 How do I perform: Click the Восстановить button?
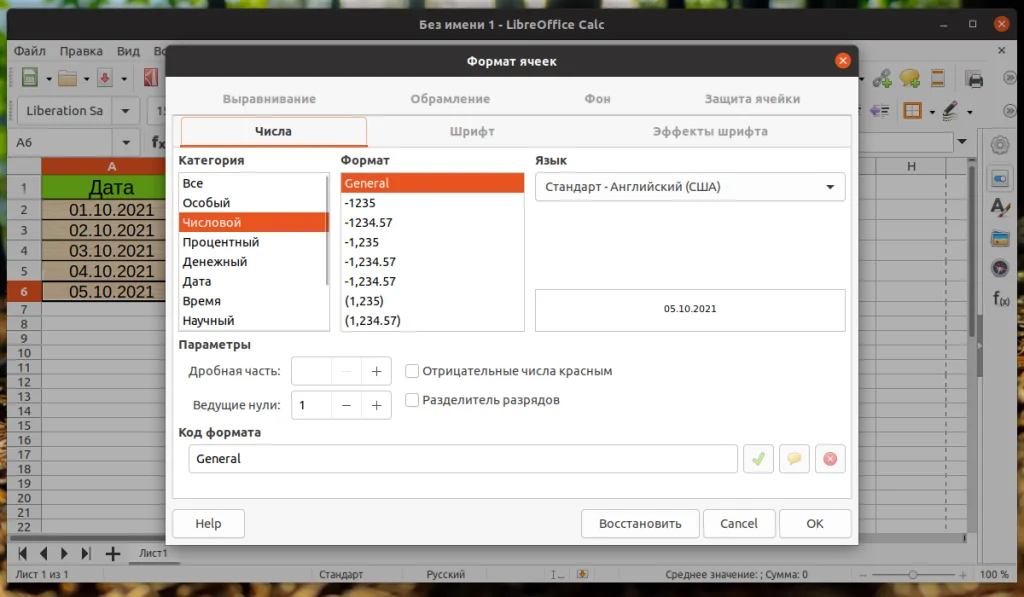click(640, 523)
